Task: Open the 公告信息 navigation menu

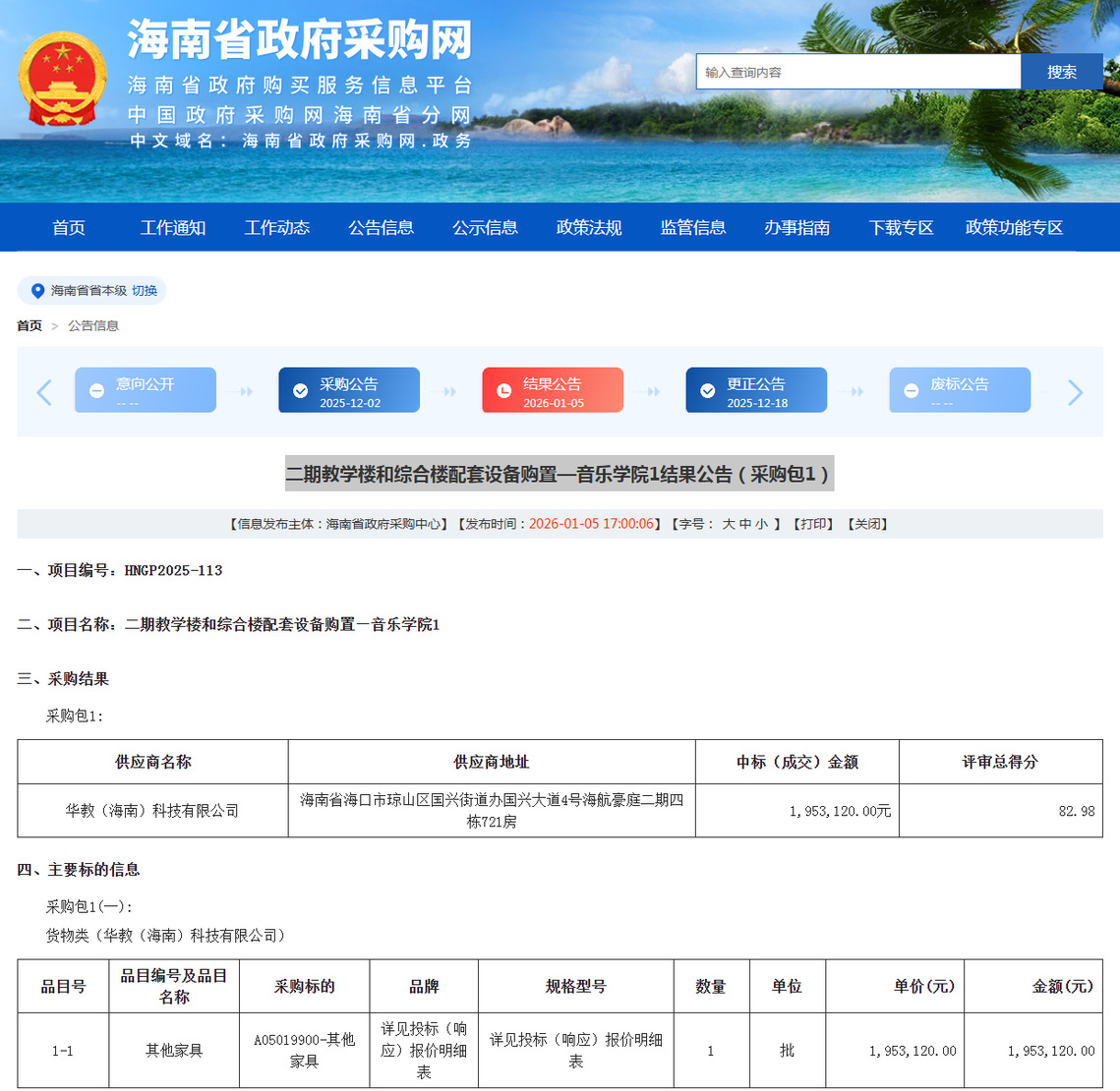Action: click(381, 228)
